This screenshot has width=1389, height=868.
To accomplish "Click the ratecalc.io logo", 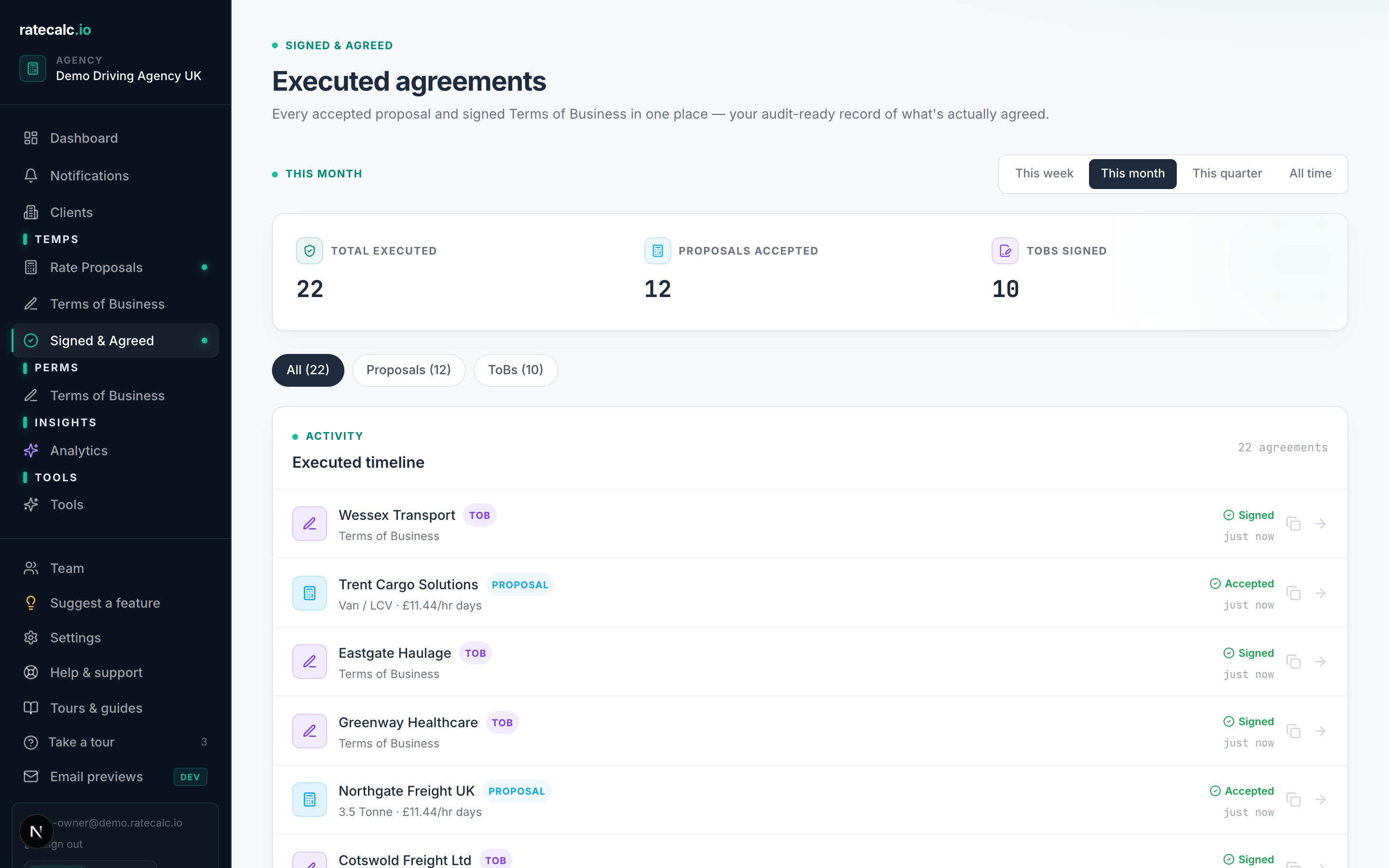I will tap(55, 30).
